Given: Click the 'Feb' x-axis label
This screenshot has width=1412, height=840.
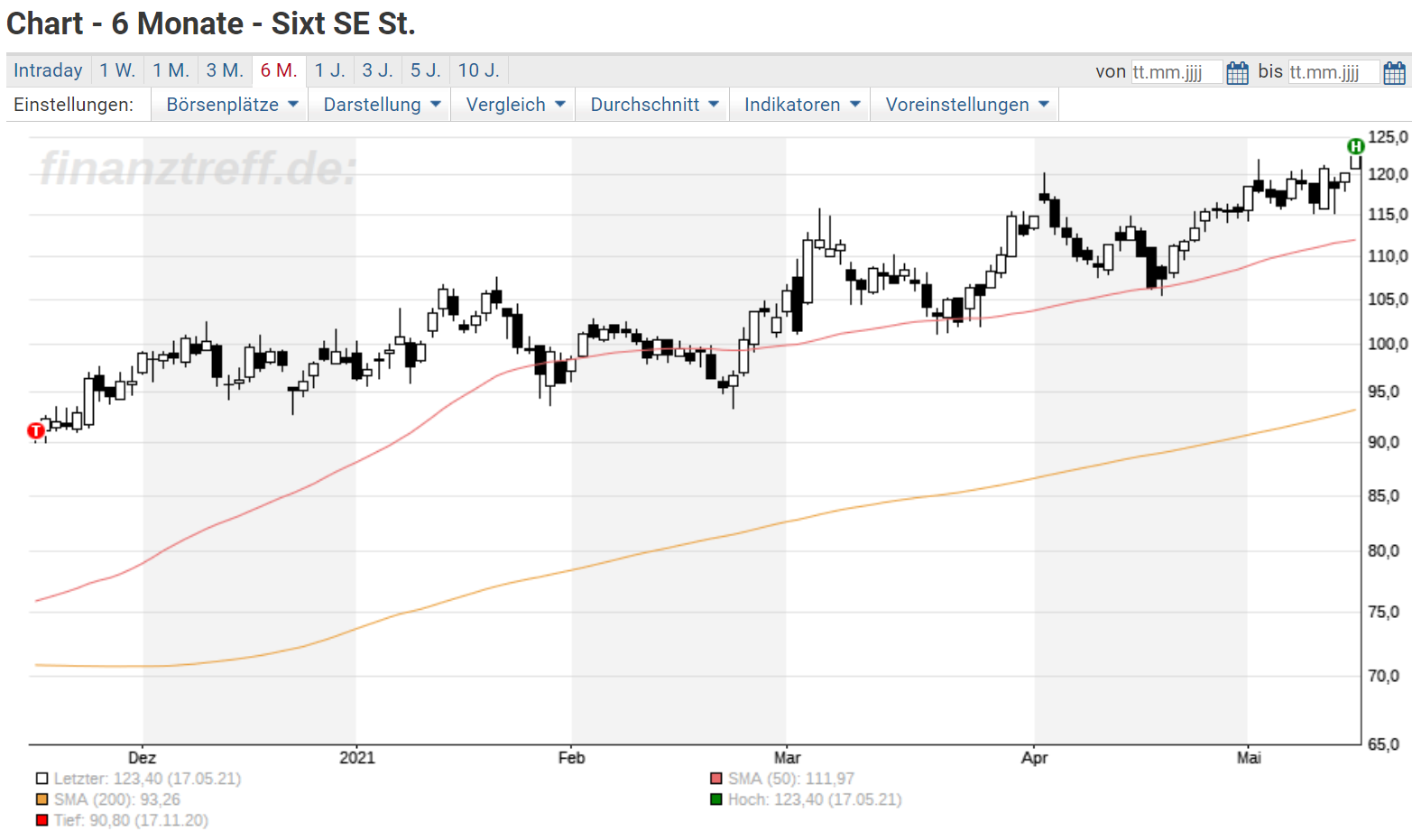Looking at the screenshot, I should (571, 758).
